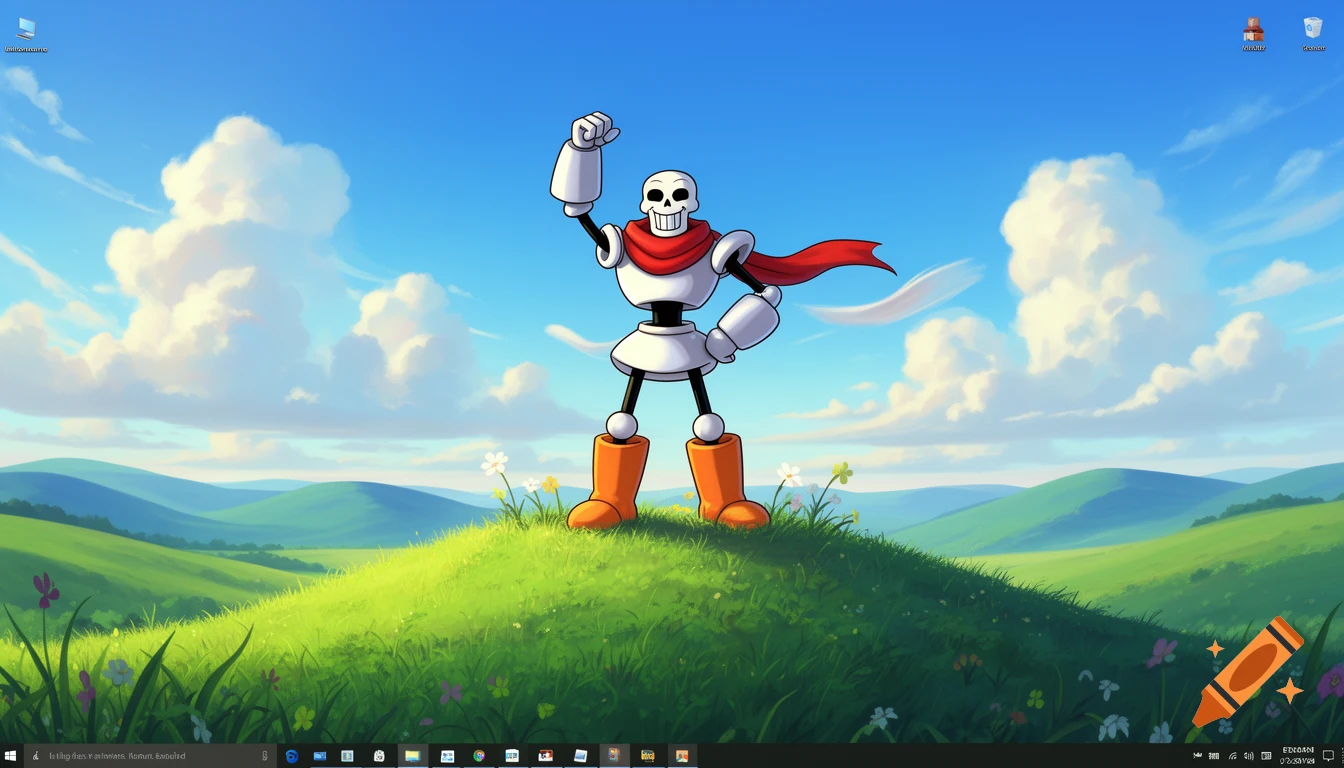Open the speaker volume tray icon

point(1249,756)
